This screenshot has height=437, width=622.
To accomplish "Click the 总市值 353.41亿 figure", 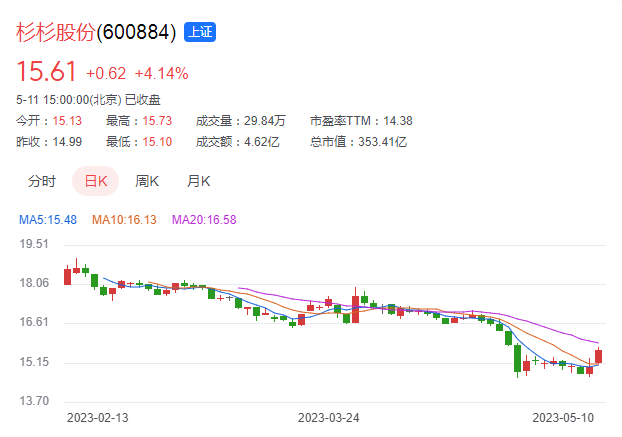I will point(382,142).
